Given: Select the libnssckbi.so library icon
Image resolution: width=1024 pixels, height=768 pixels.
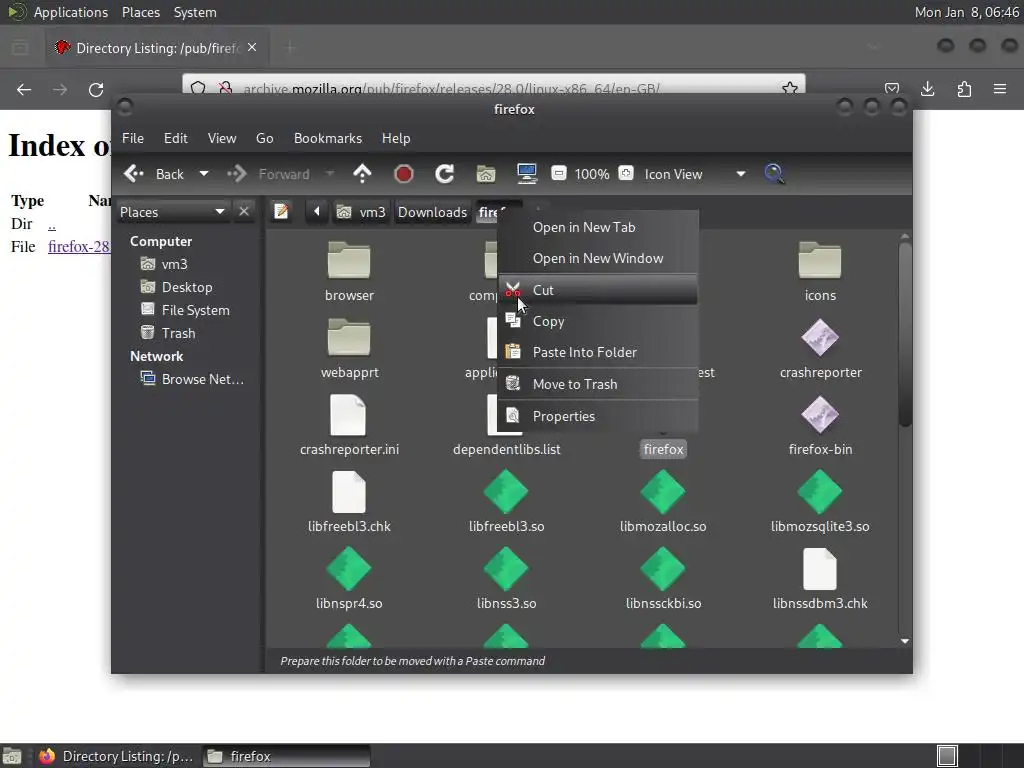Looking at the screenshot, I should [x=663, y=569].
